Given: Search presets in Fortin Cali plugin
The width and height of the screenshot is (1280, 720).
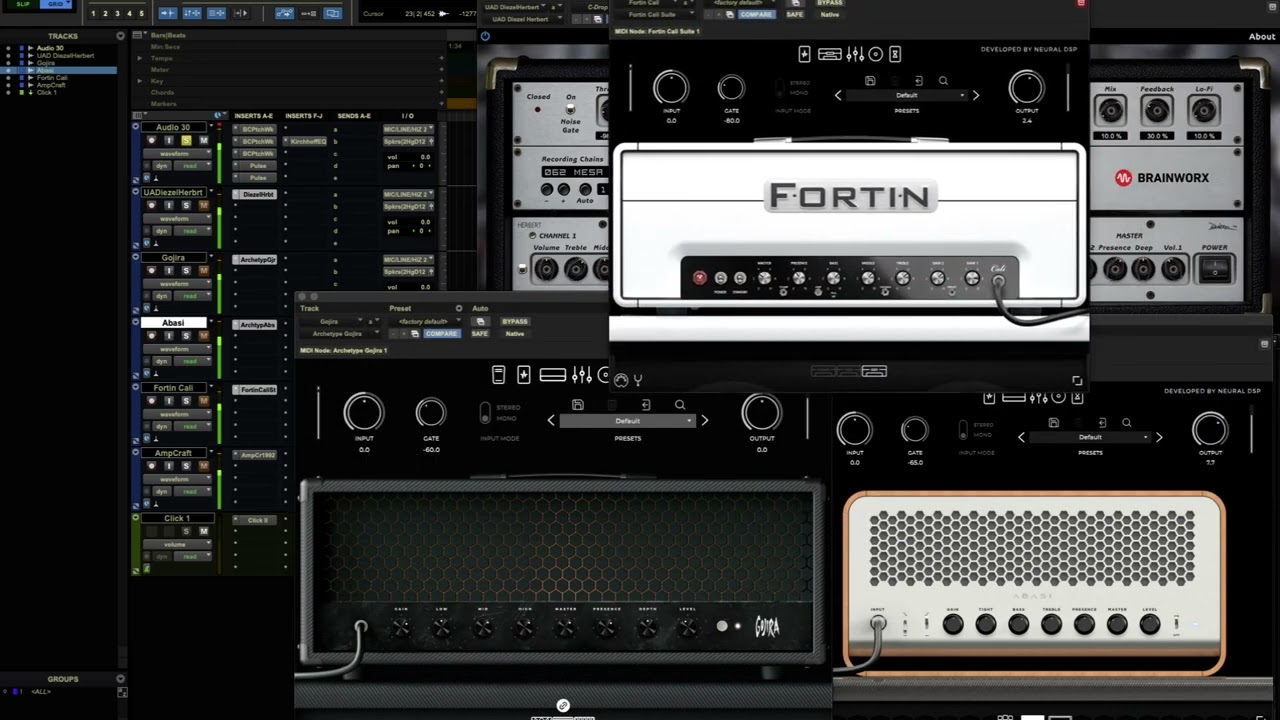Looking at the screenshot, I should point(943,81).
